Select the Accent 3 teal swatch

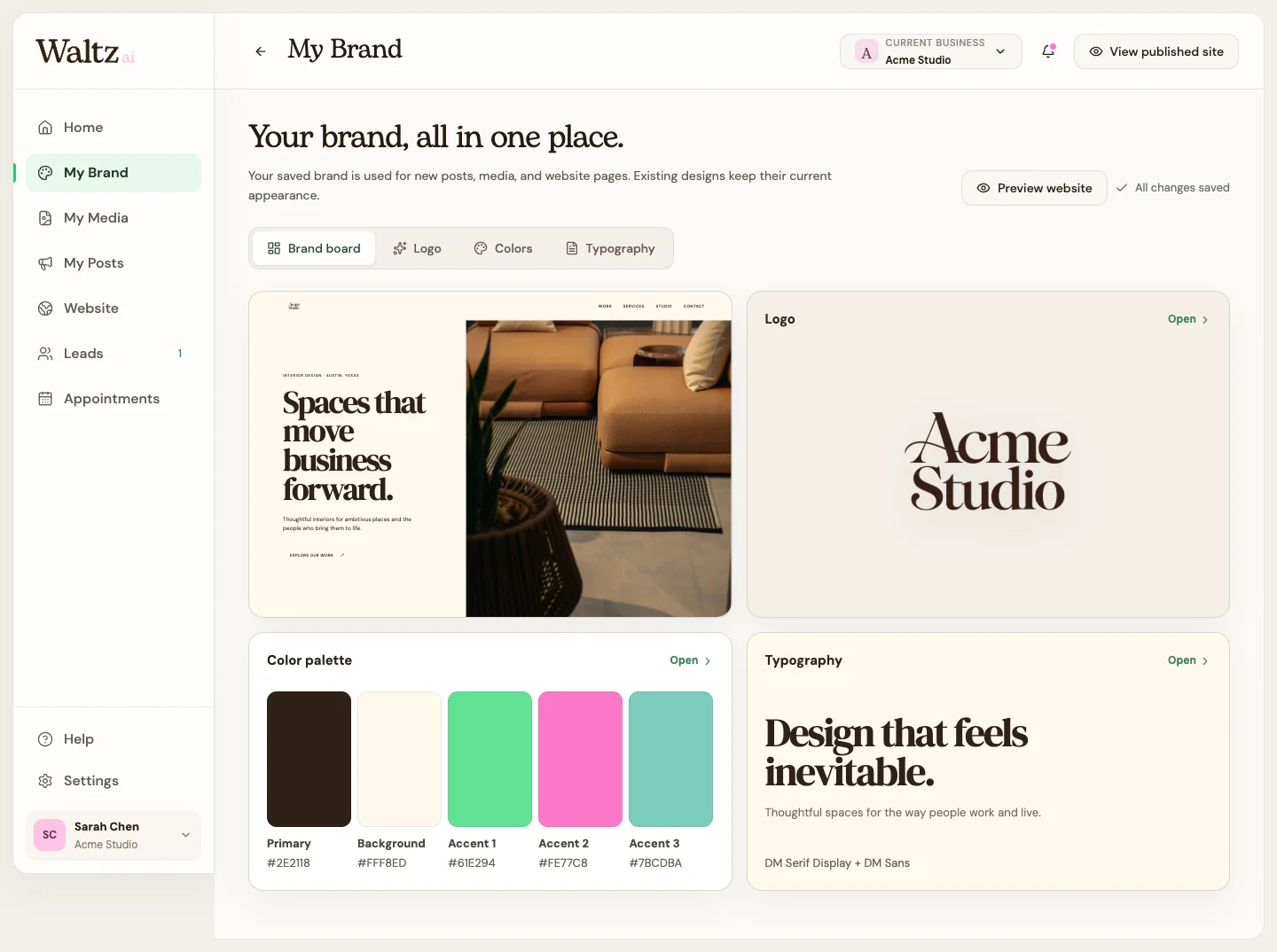point(670,759)
